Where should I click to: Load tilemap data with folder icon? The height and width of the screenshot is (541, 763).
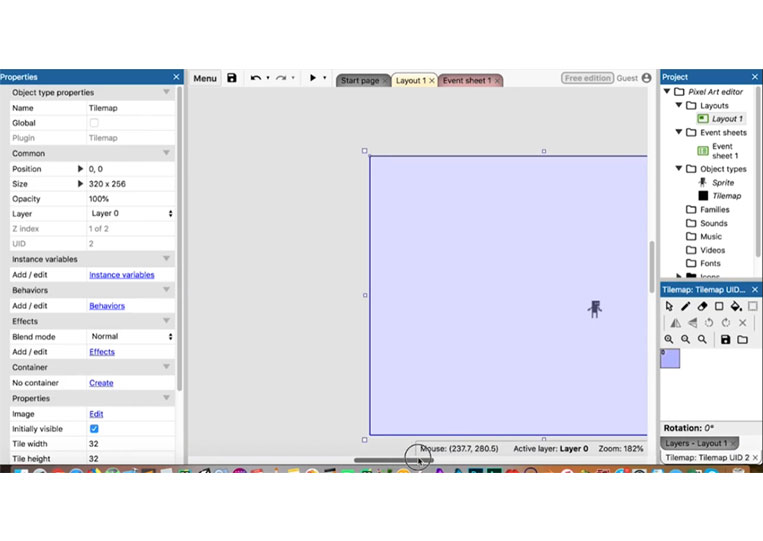[x=743, y=340]
